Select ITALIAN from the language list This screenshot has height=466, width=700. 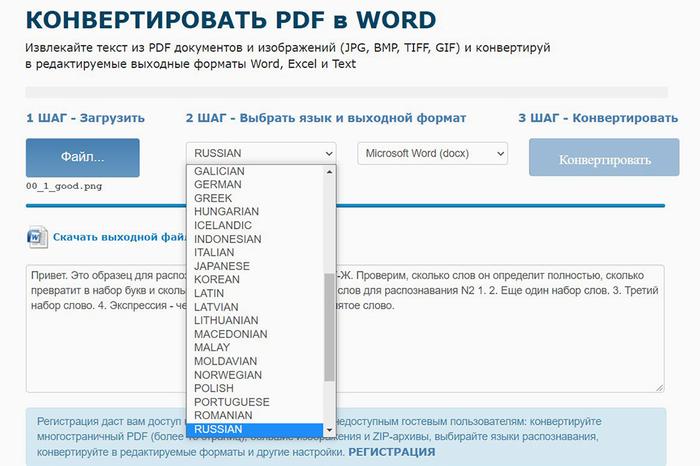pos(214,253)
